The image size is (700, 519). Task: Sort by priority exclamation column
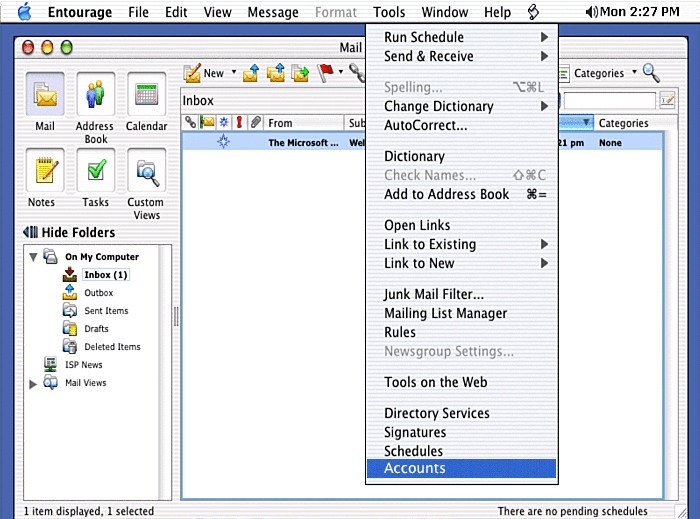239,122
